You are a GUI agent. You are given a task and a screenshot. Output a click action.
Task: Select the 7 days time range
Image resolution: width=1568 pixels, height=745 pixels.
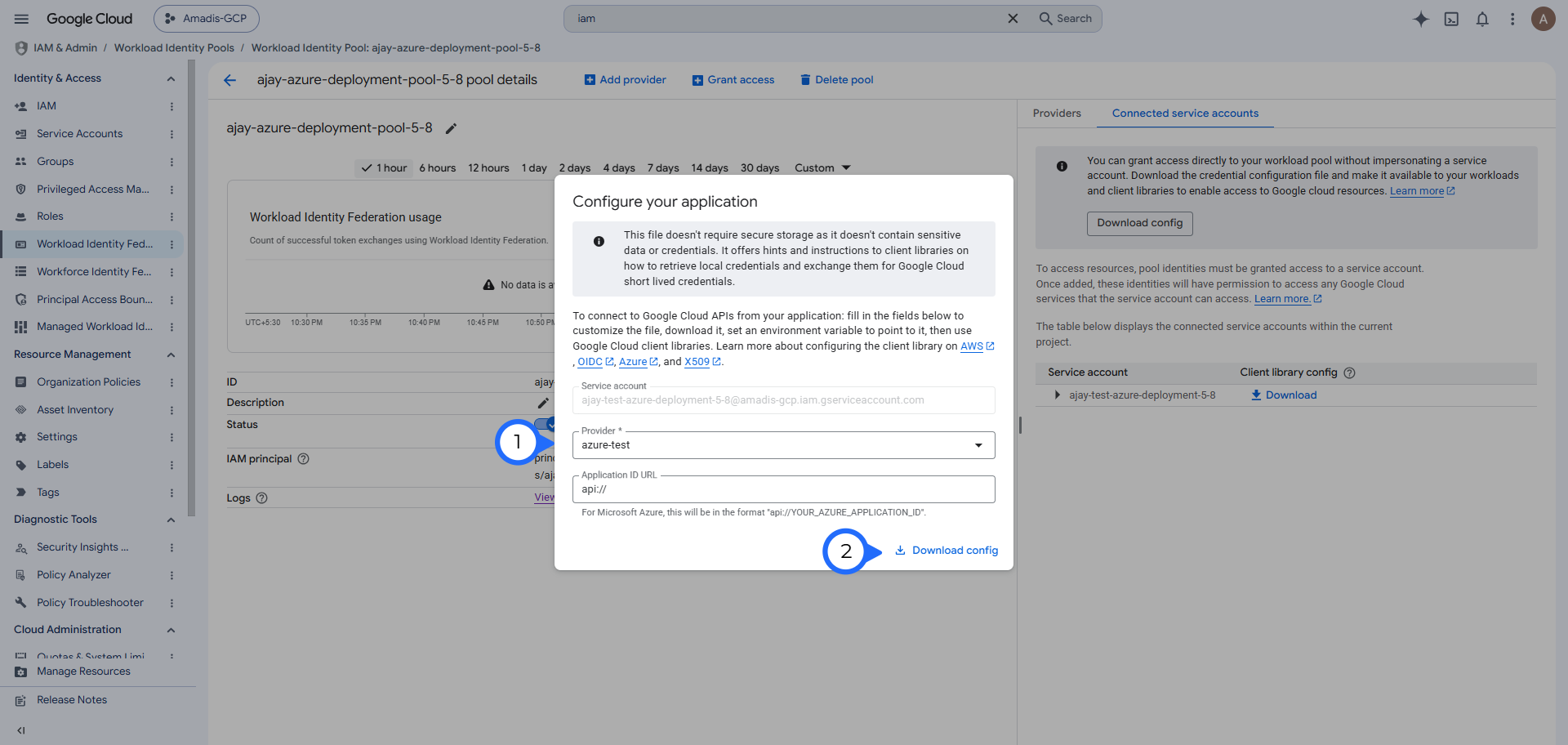tap(663, 168)
